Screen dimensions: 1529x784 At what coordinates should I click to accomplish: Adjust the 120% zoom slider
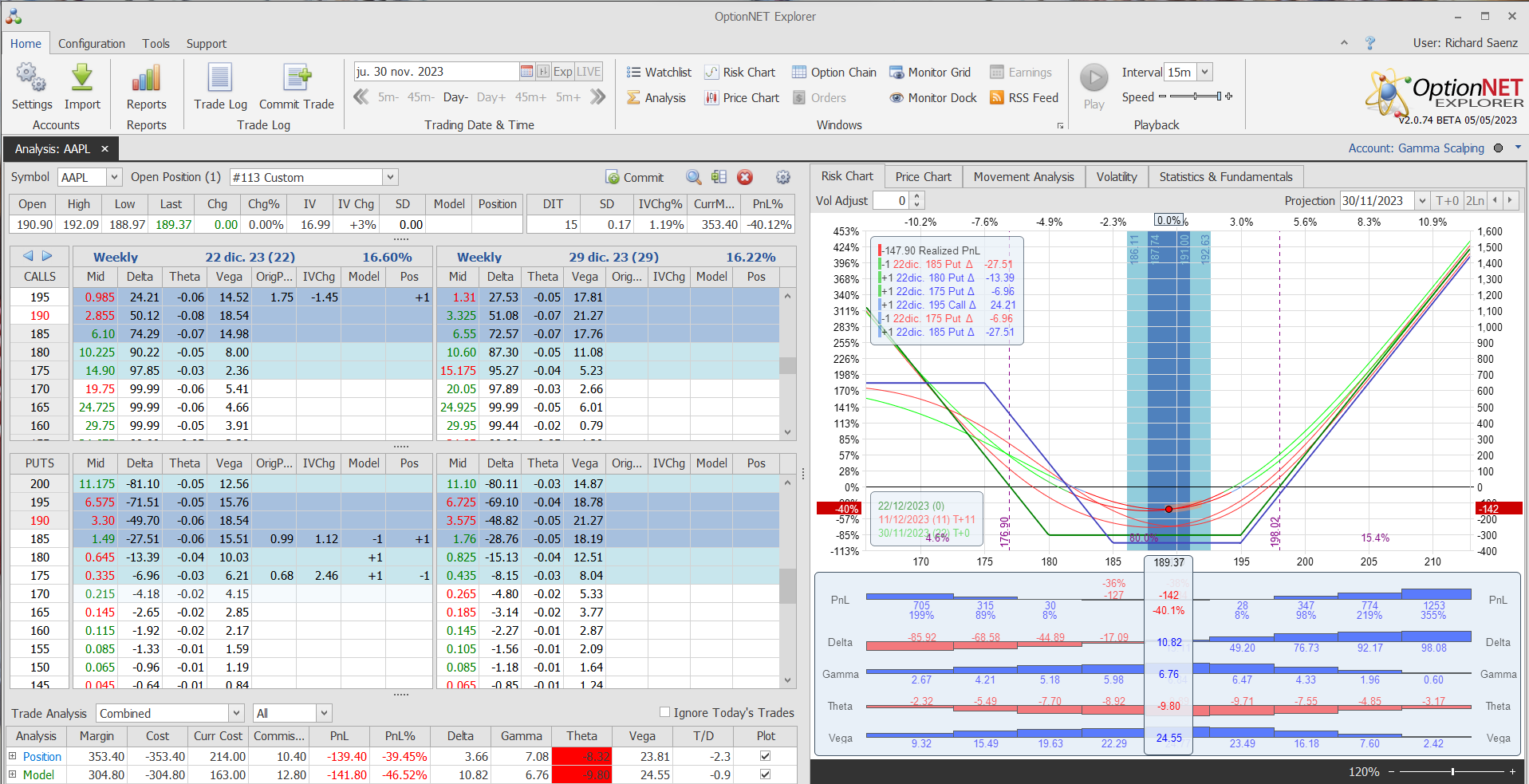1452,771
